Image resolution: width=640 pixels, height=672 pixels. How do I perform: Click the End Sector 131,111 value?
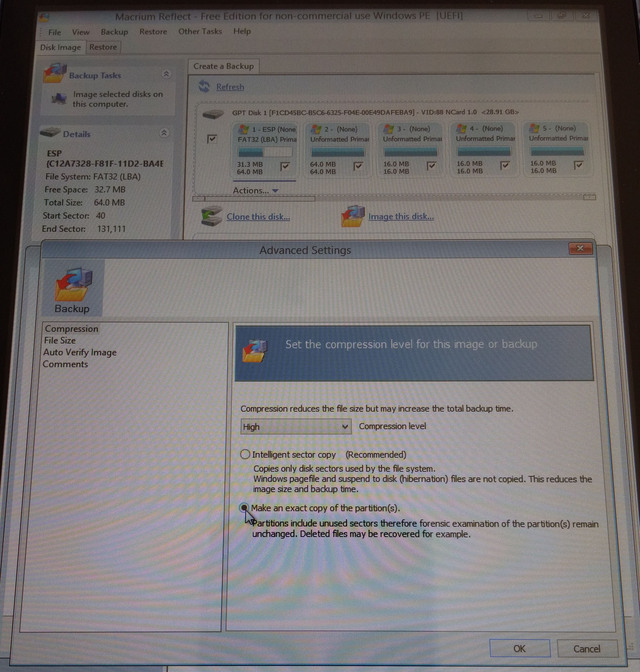[x=111, y=229]
